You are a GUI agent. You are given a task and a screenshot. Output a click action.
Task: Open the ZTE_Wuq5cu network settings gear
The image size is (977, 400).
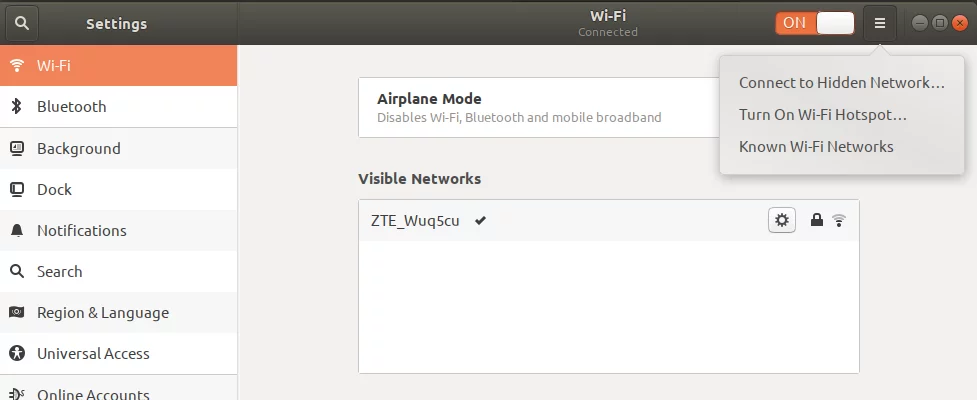click(781, 220)
